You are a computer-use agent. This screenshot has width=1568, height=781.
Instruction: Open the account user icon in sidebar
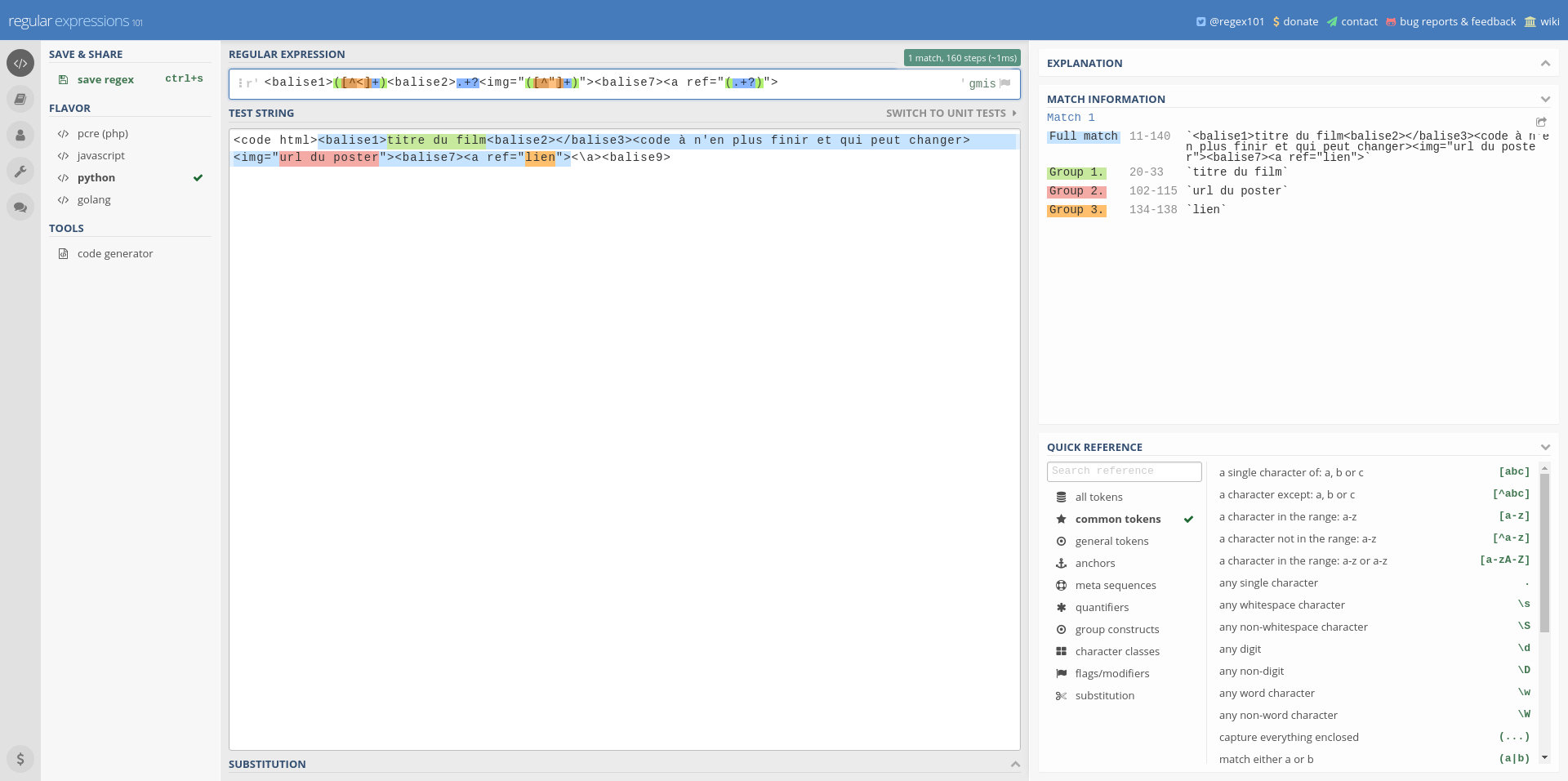[20, 135]
